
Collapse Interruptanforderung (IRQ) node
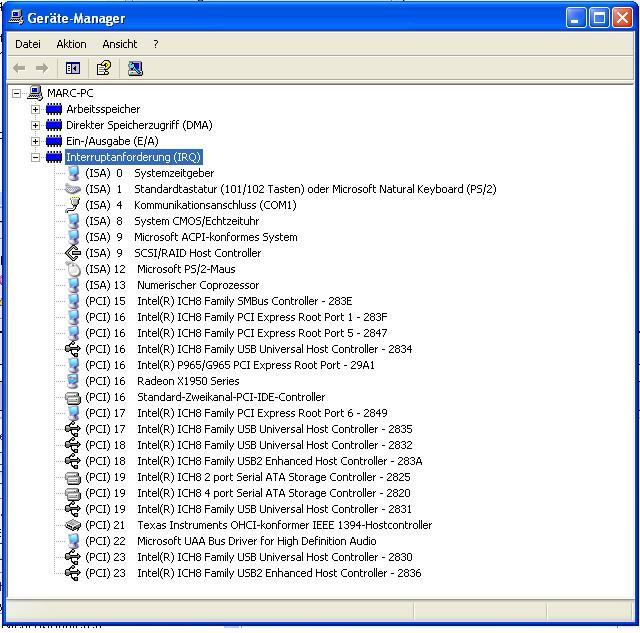click(36, 157)
